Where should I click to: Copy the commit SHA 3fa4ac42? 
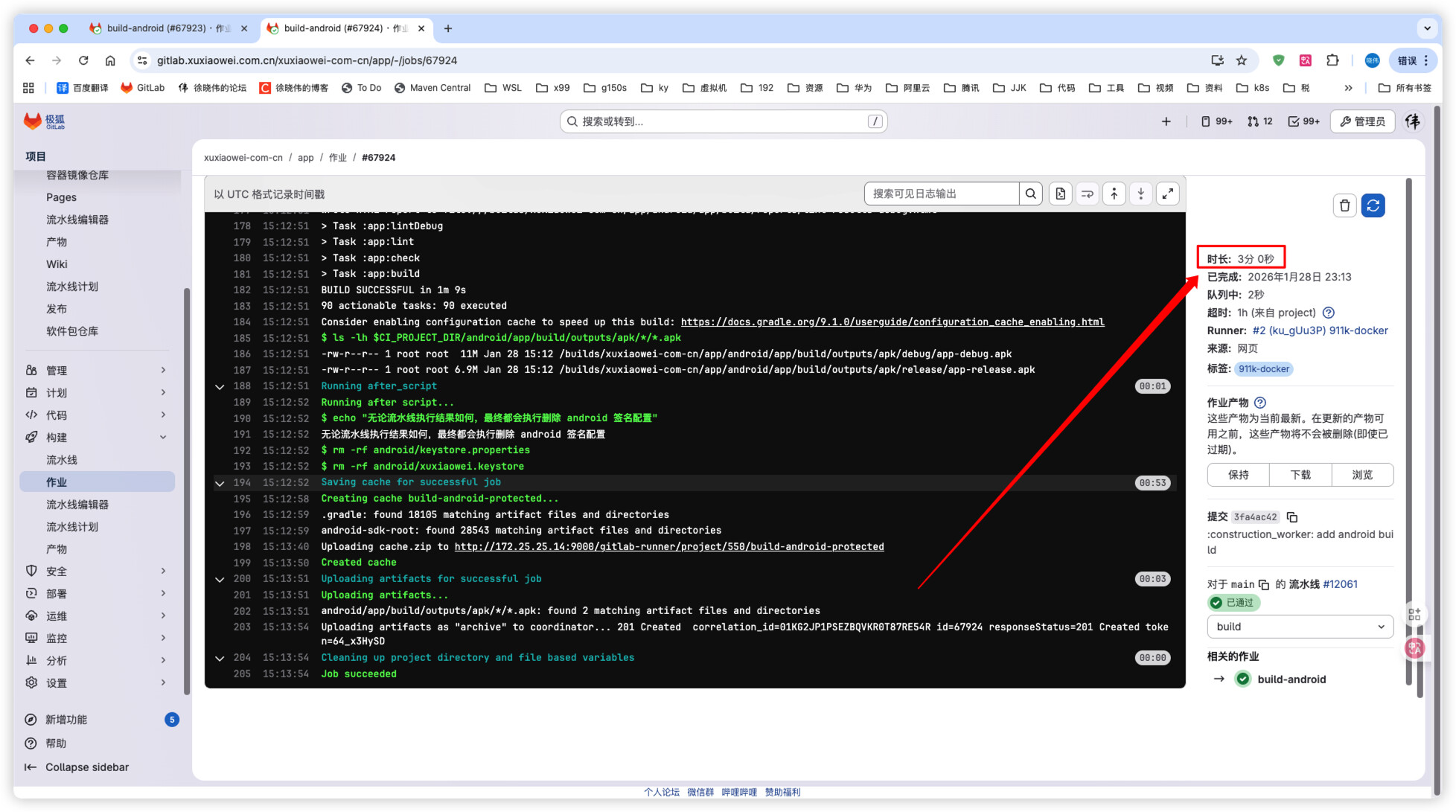tap(1293, 517)
